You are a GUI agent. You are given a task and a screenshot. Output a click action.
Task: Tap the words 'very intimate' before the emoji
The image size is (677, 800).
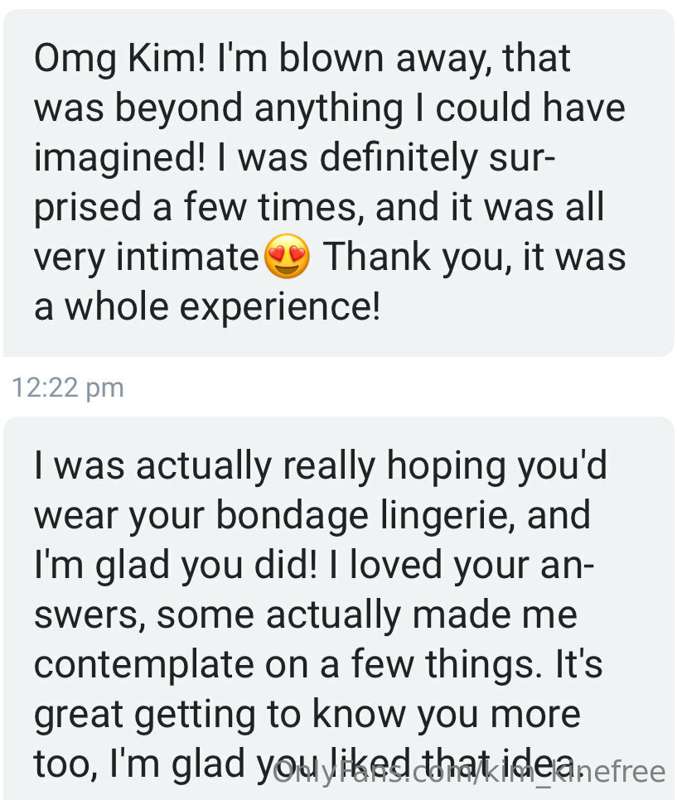[x=146, y=257]
